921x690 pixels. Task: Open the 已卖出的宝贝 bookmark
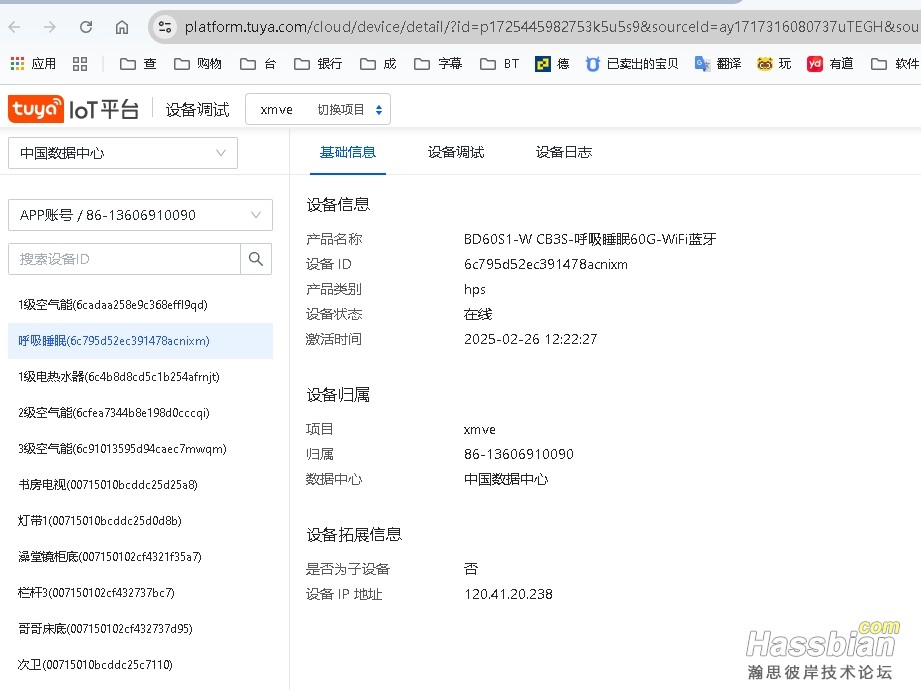(x=632, y=63)
